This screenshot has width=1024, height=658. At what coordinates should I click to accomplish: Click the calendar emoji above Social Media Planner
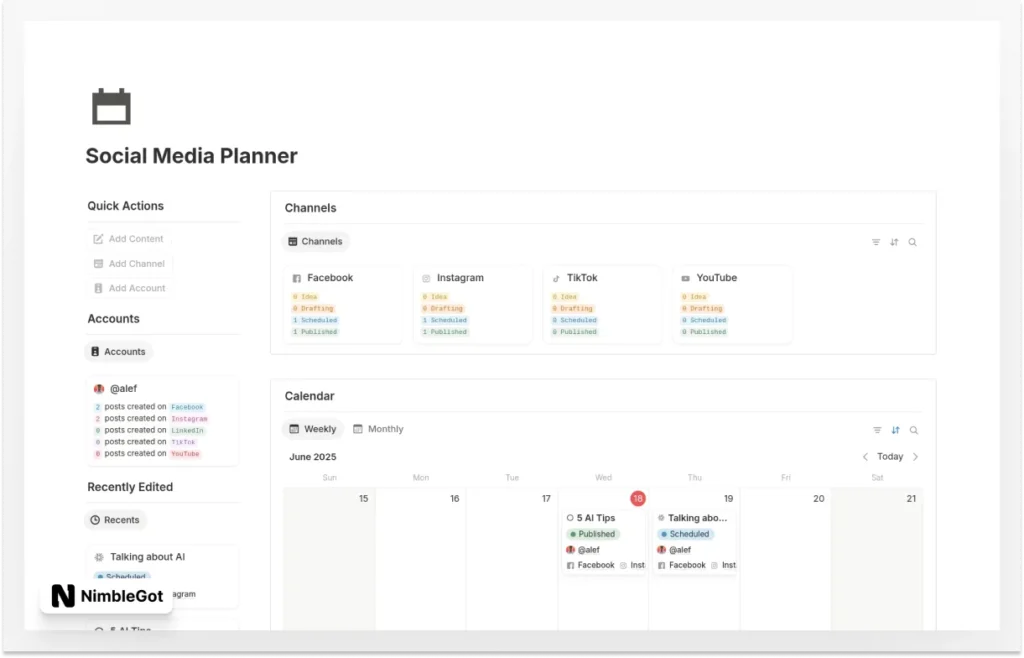[110, 105]
